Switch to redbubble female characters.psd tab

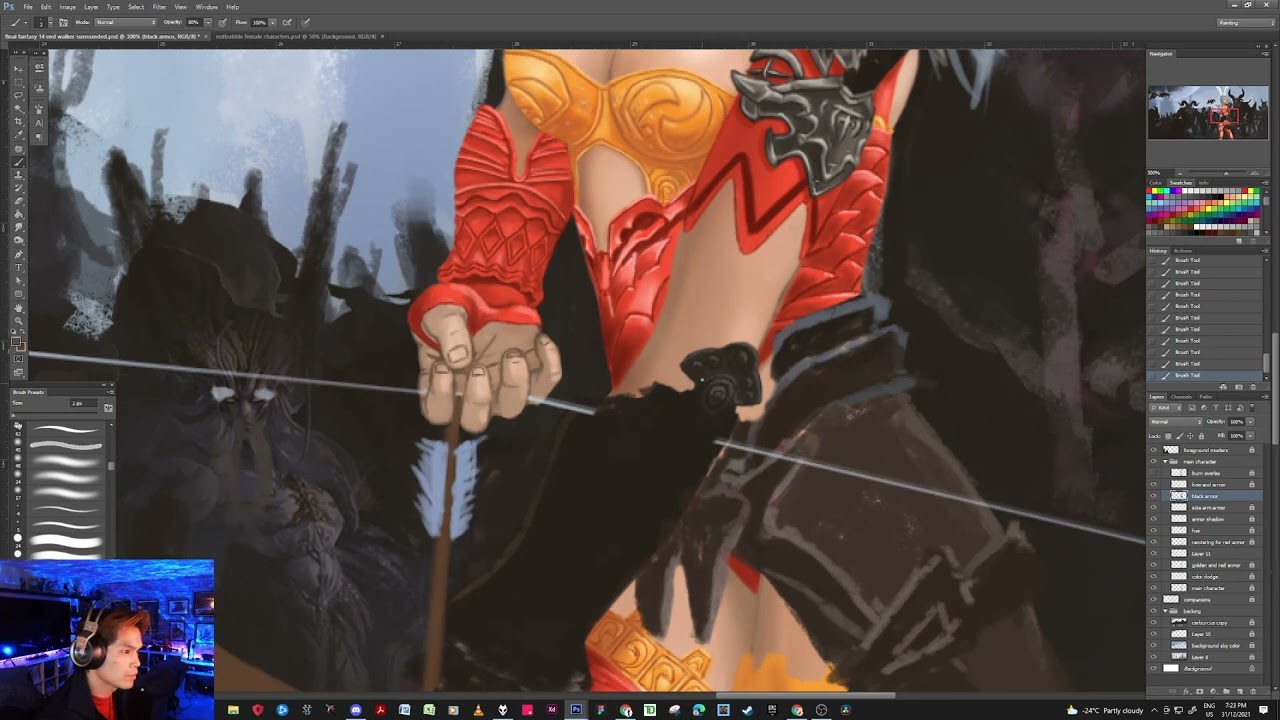pos(295,36)
